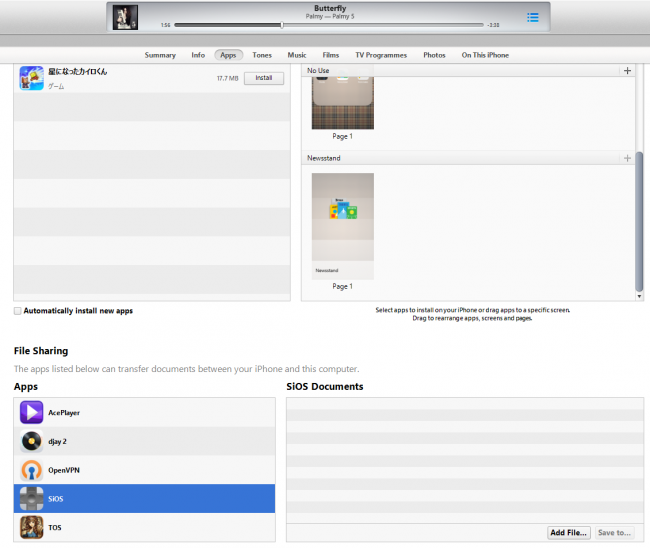Click the Add File button

pos(569,533)
